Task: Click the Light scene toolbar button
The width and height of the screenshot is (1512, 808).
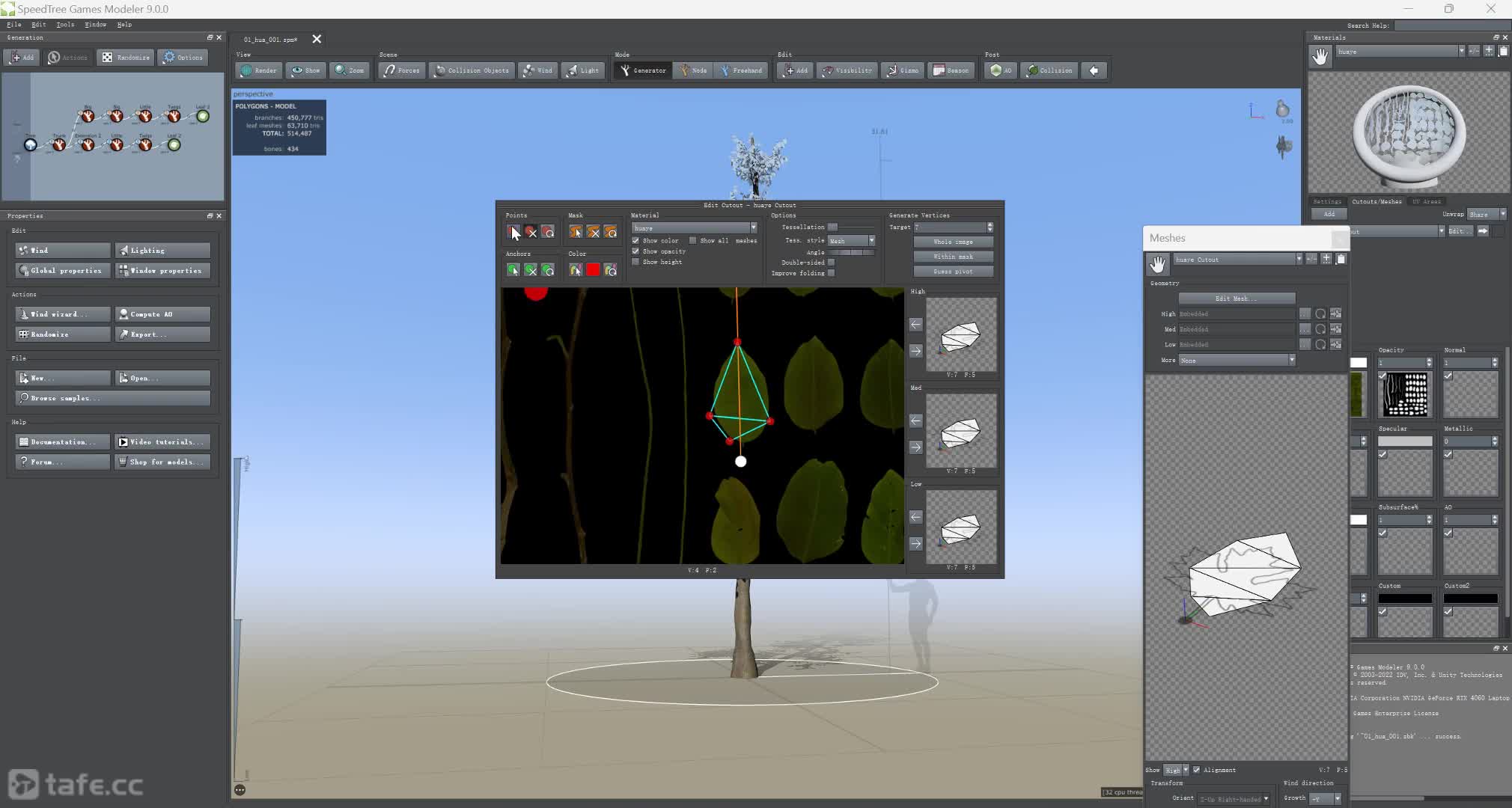Action: [x=583, y=70]
